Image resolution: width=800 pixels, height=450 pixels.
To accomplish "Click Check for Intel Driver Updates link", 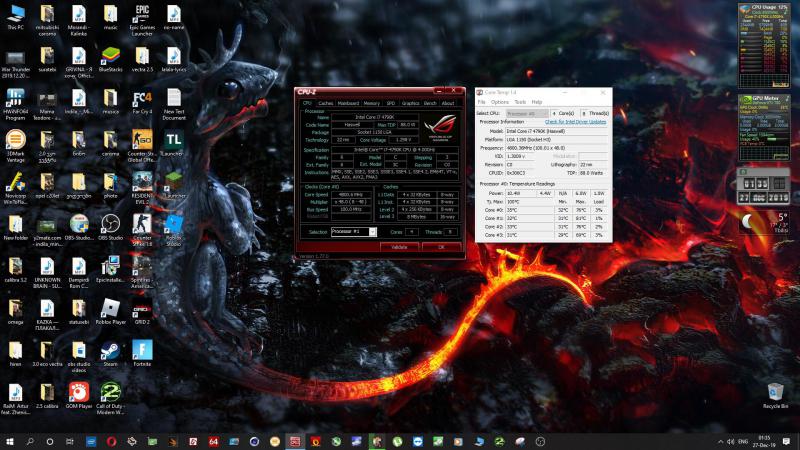I will coord(575,122).
